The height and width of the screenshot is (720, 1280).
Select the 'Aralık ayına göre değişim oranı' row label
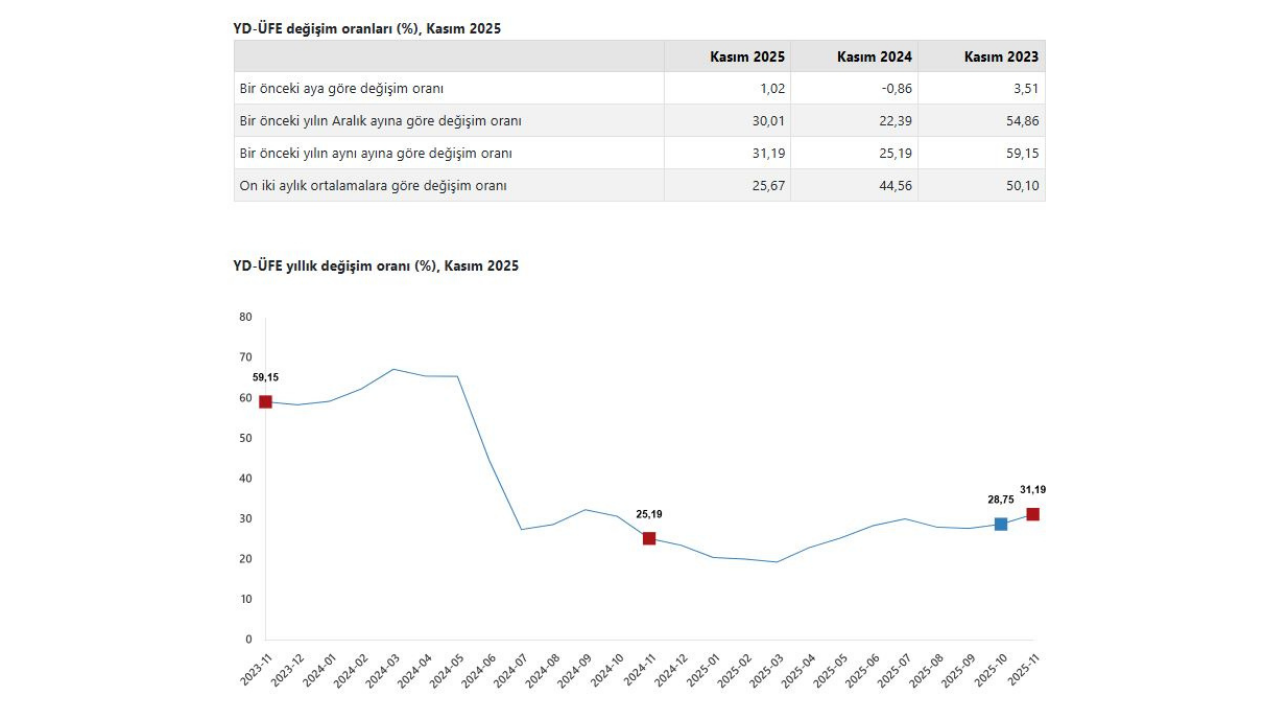click(380, 121)
